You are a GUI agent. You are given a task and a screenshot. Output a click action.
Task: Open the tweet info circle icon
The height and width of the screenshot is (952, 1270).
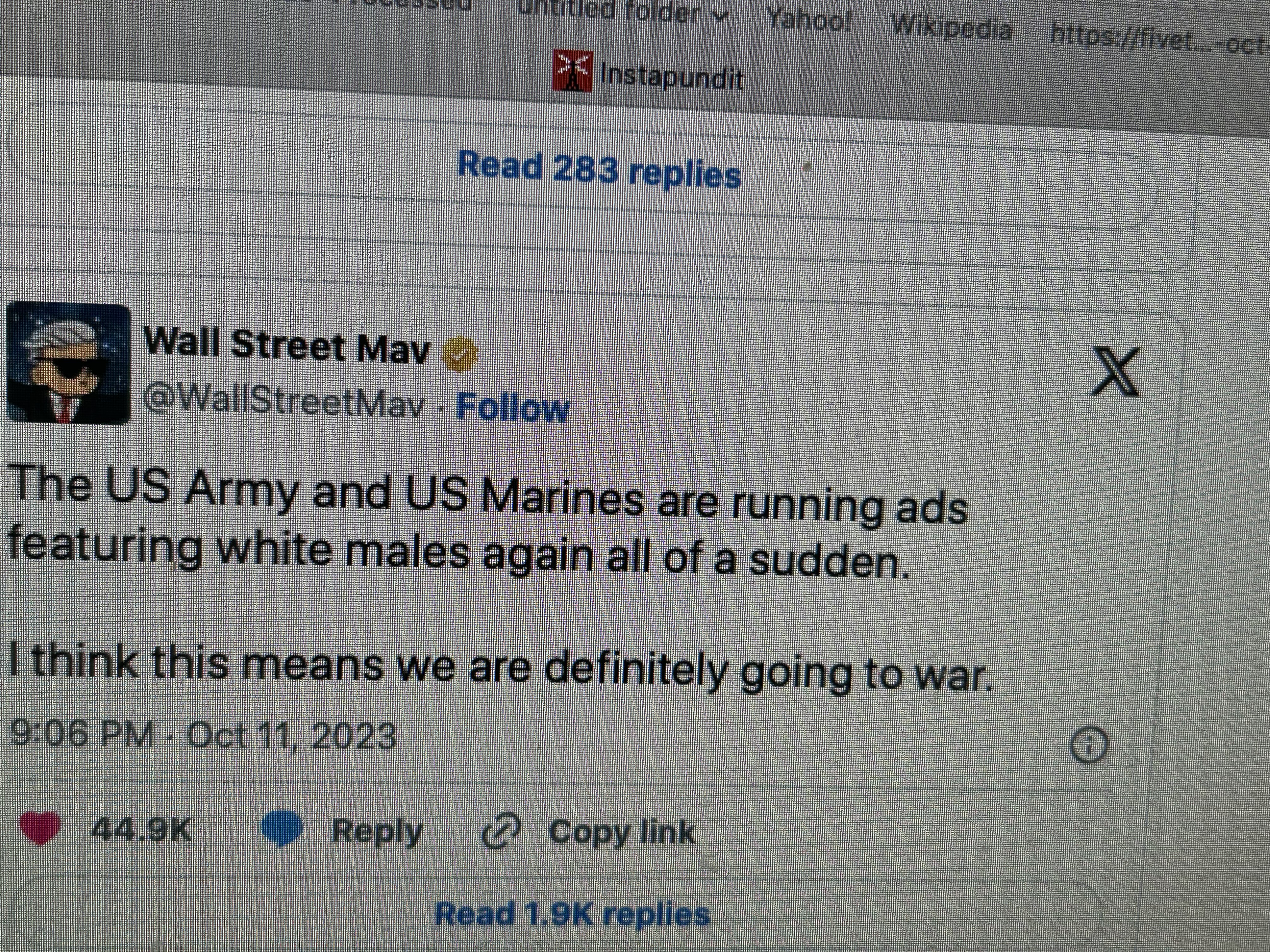(x=1088, y=745)
